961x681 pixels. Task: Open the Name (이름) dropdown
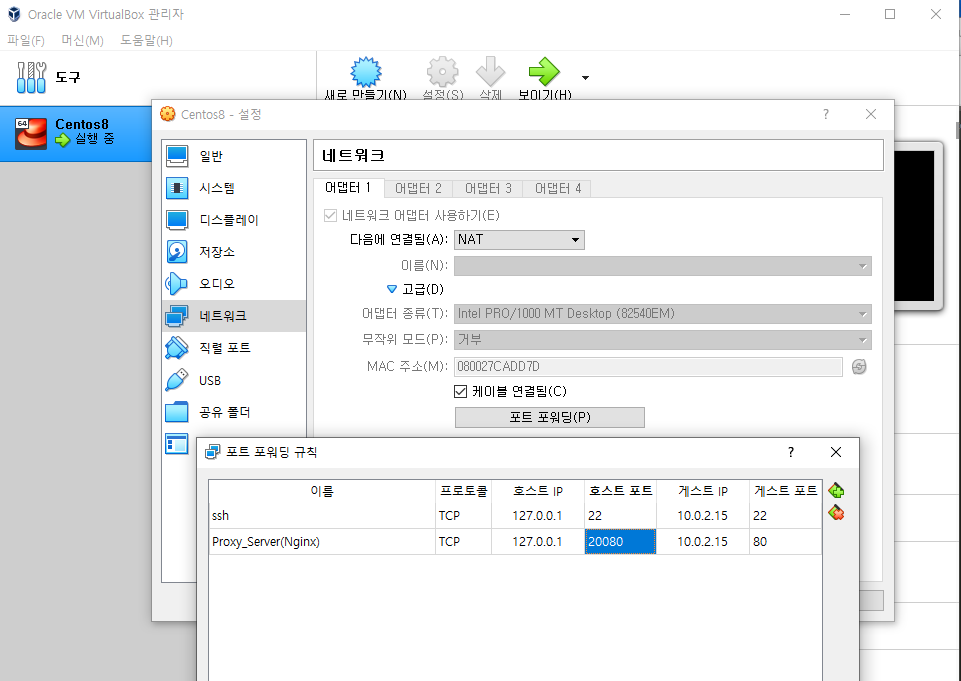pos(663,266)
